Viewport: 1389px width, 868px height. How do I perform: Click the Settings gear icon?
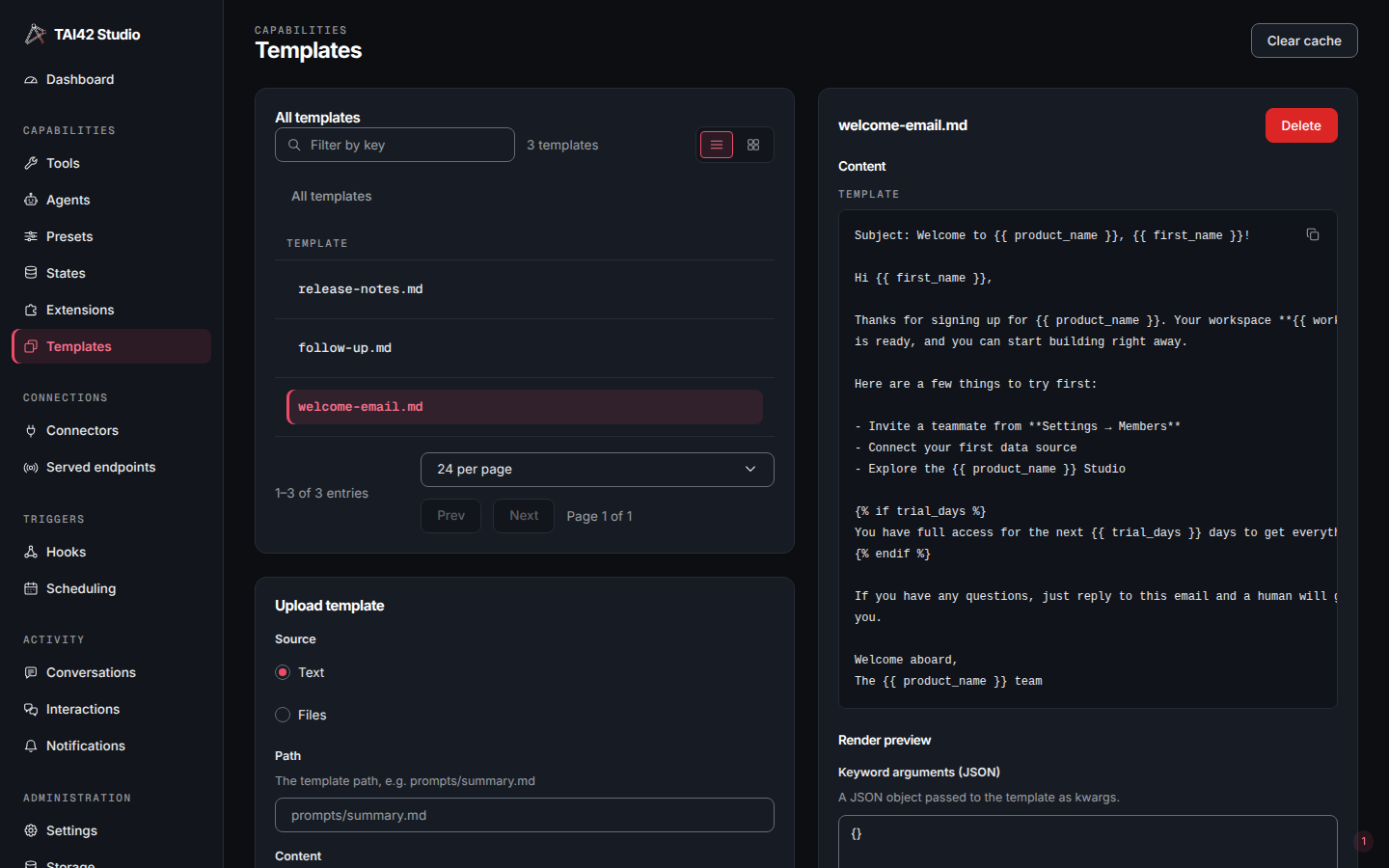tap(31, 830)
